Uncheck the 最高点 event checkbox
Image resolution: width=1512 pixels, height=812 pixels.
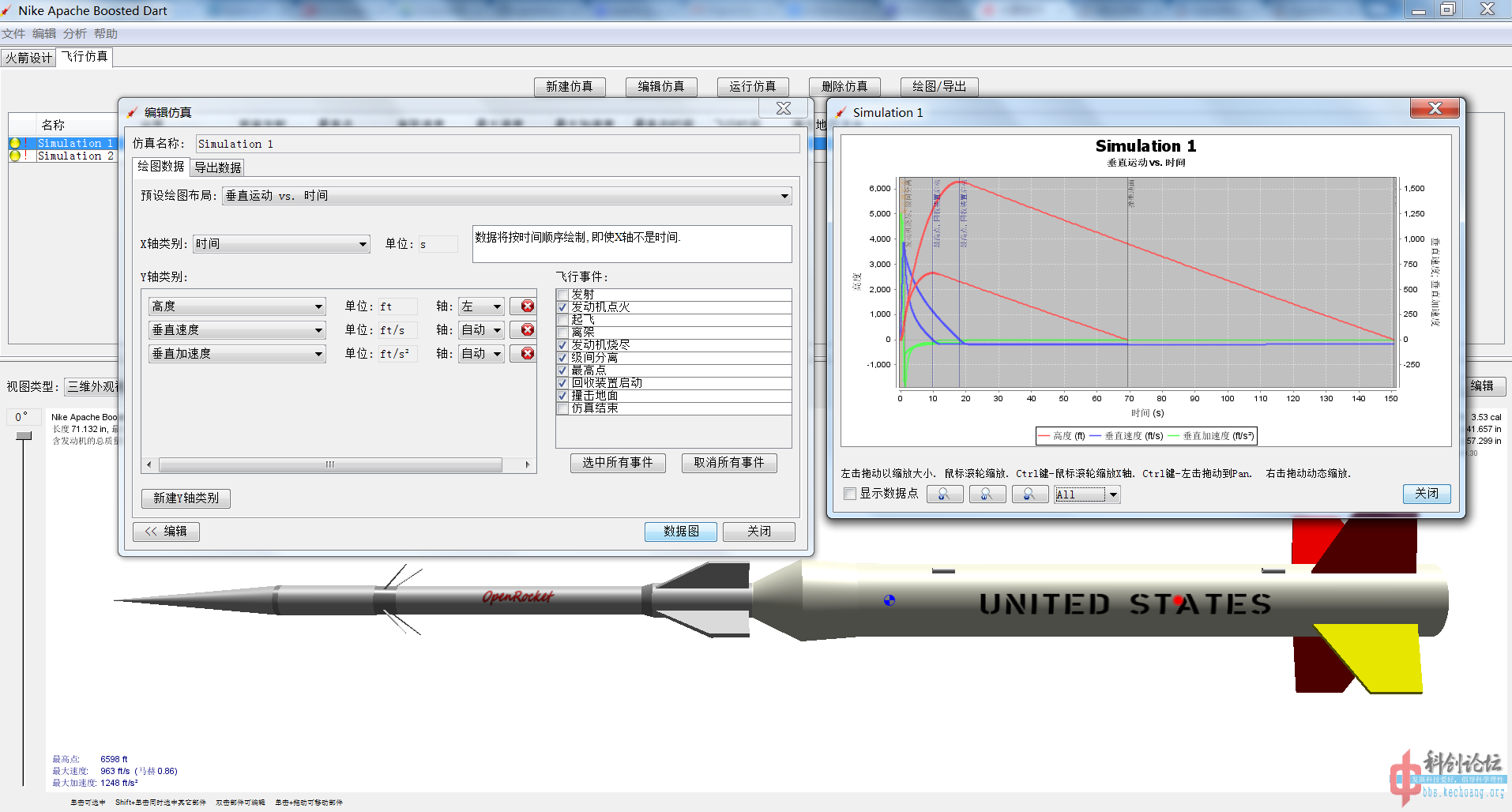click(x=562, y=370)
